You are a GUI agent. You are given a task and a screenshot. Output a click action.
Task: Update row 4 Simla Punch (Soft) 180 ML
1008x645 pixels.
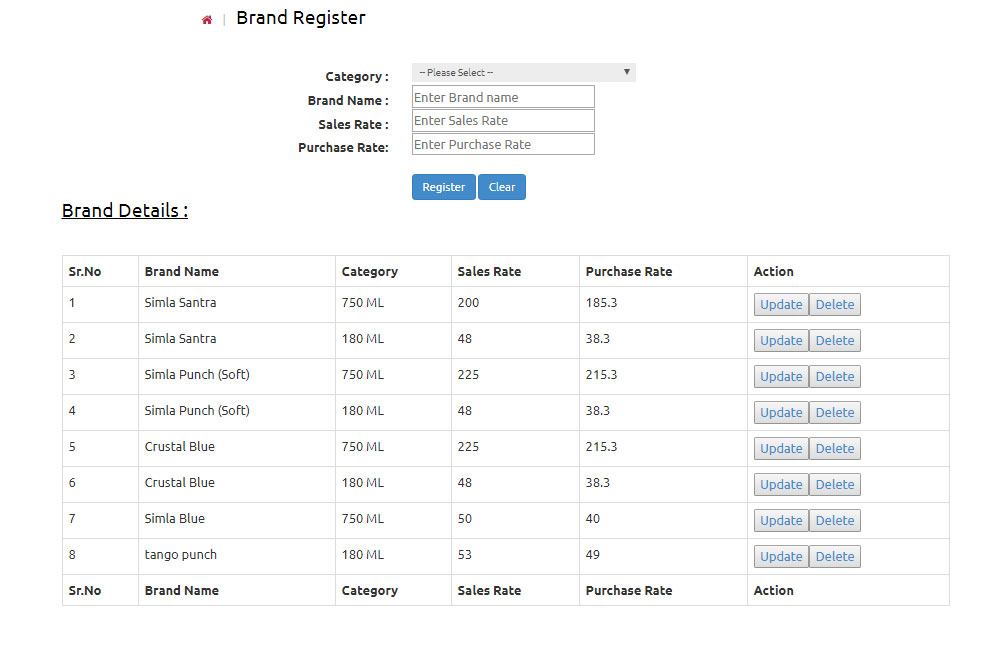click(781, 413)
